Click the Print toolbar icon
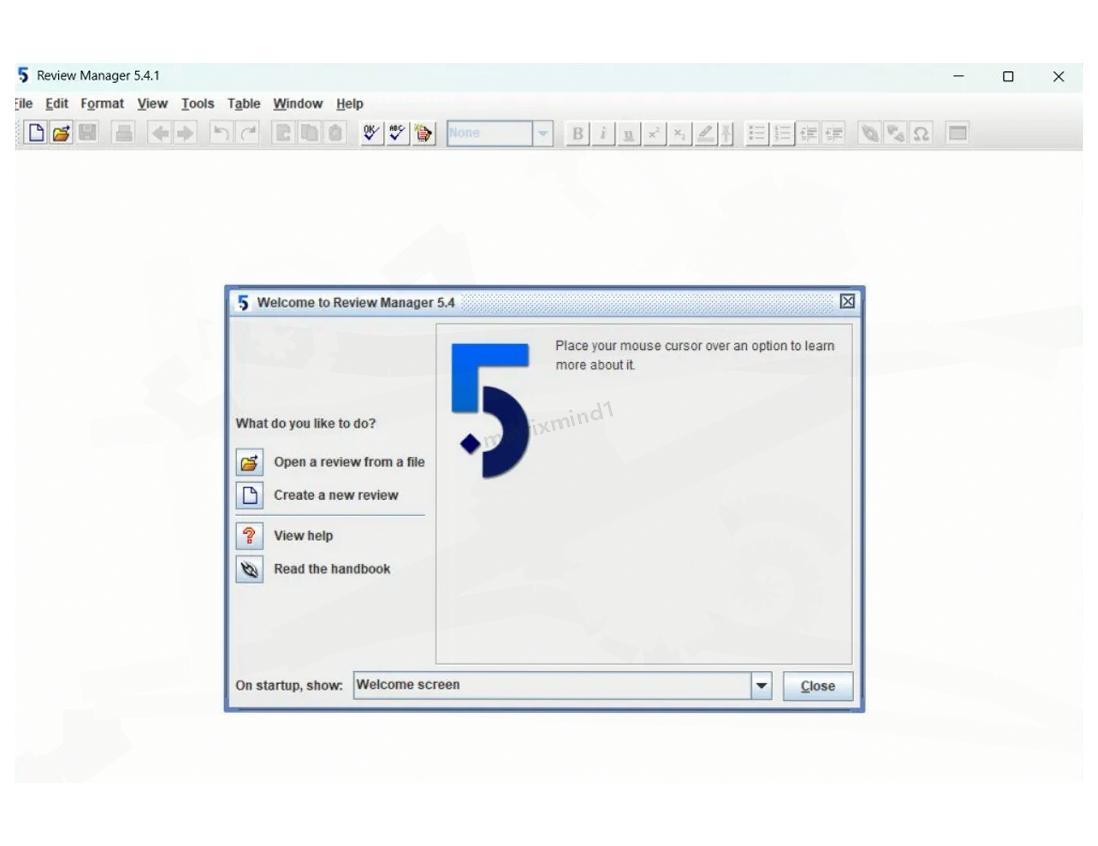 (x=124, y=133)
